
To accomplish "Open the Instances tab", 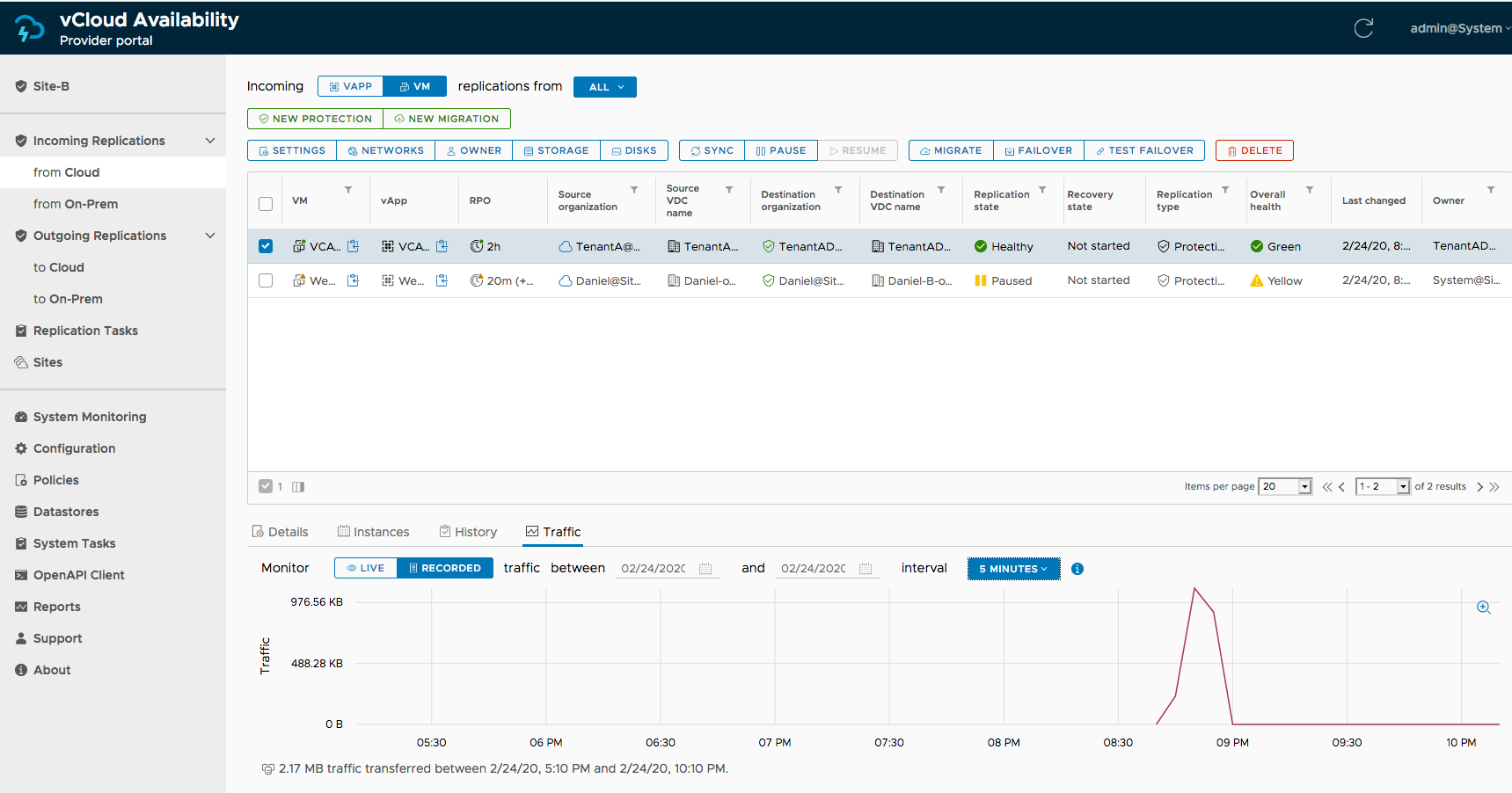I will 373,532.
